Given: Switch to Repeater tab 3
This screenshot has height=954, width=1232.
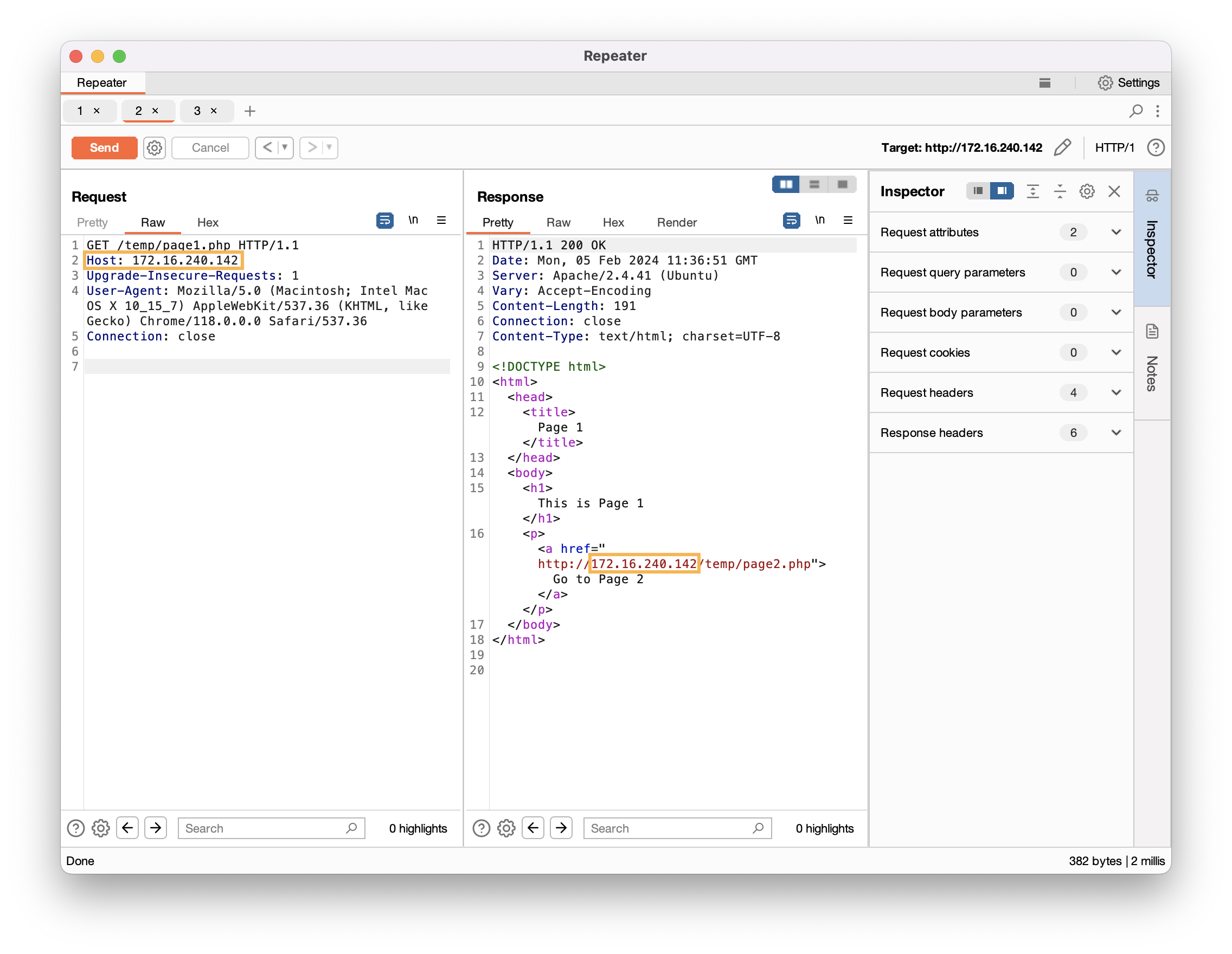Looking at the screenshot, I should (x=197, y=111).
